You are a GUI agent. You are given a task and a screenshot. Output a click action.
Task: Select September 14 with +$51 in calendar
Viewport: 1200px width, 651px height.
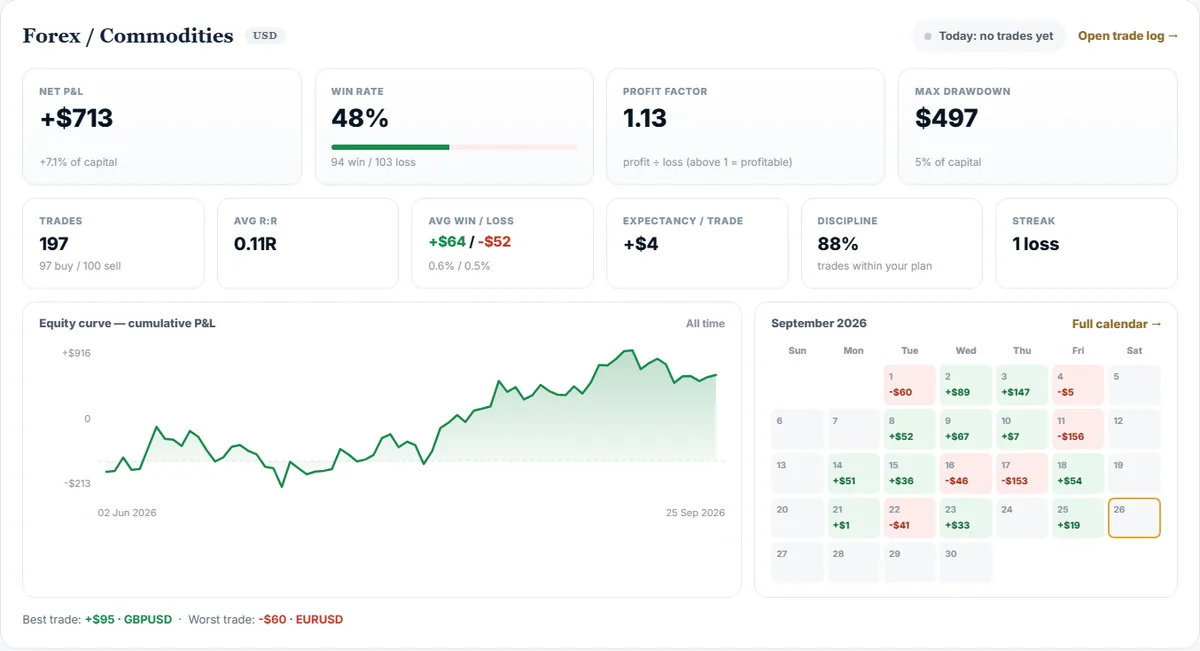854,473
